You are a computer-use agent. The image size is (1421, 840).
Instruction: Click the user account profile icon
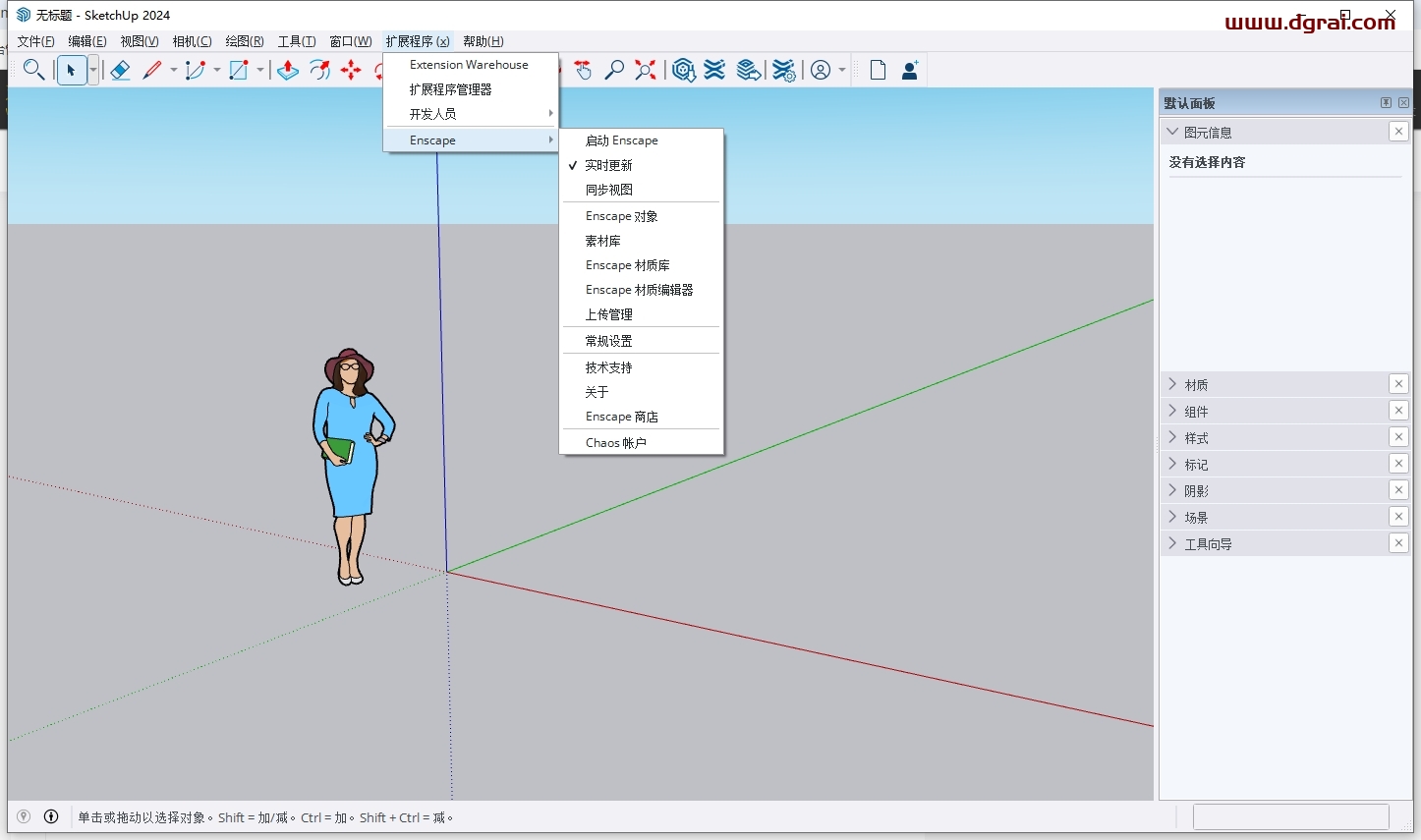click(821, 70)
